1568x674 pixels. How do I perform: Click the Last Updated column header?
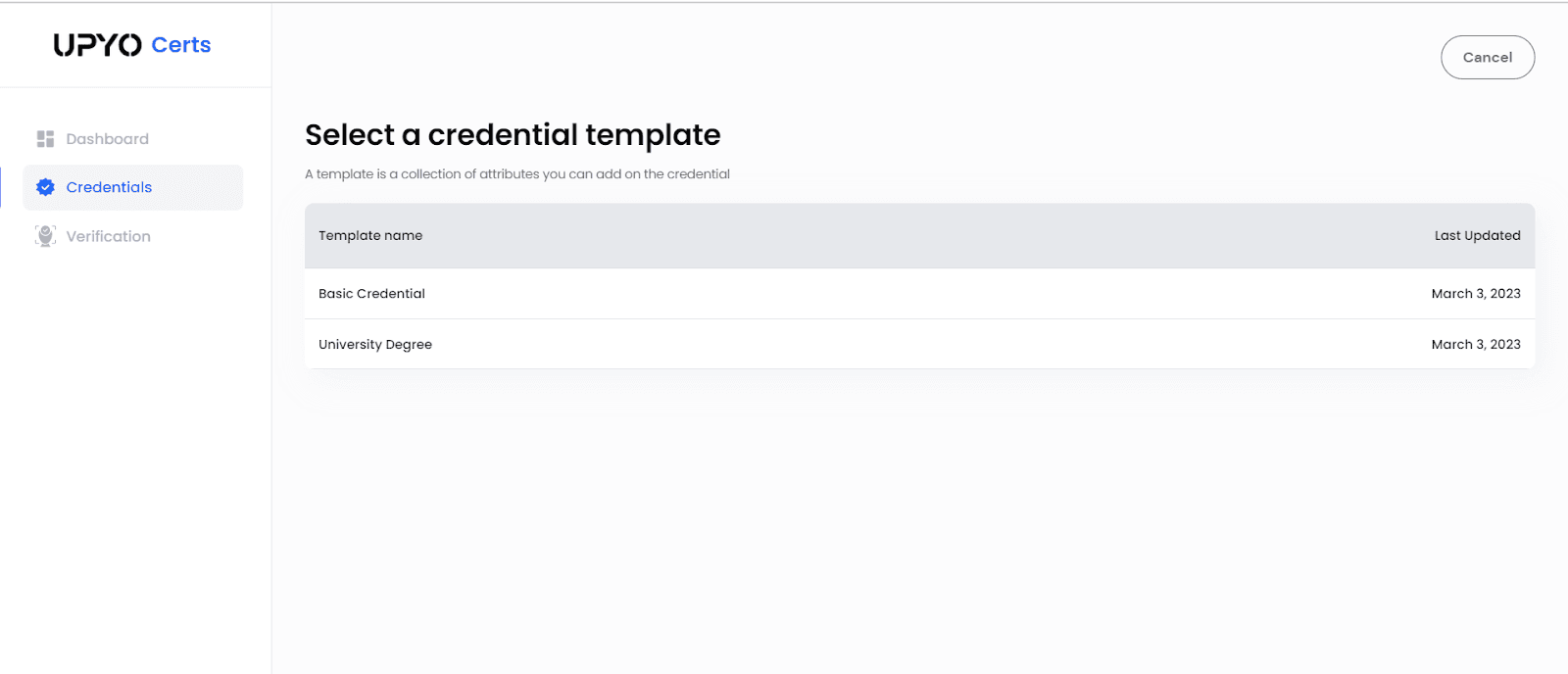pyautogui.click(x=1478, y=235)
